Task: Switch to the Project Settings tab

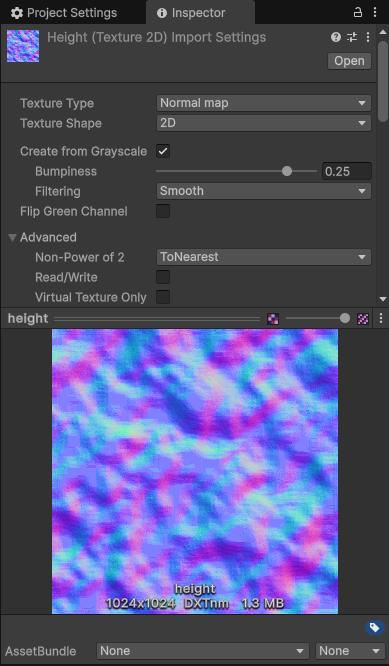Action: (64, 13)
